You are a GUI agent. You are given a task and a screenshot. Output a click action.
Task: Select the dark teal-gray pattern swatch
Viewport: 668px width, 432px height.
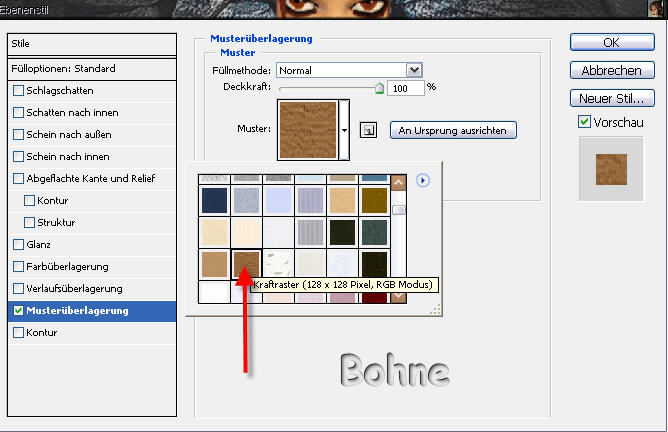[374, 232]
